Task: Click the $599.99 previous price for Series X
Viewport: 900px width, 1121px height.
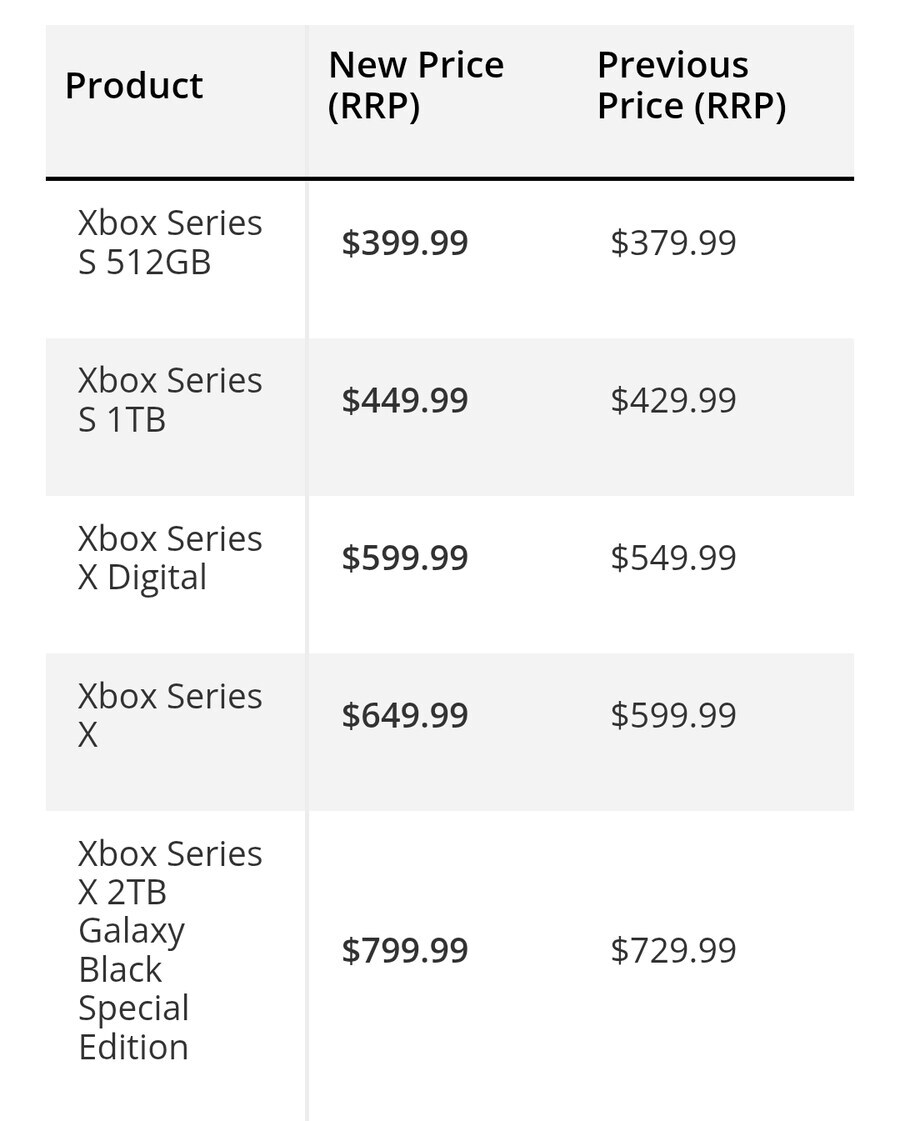Action: coord(673,715)
